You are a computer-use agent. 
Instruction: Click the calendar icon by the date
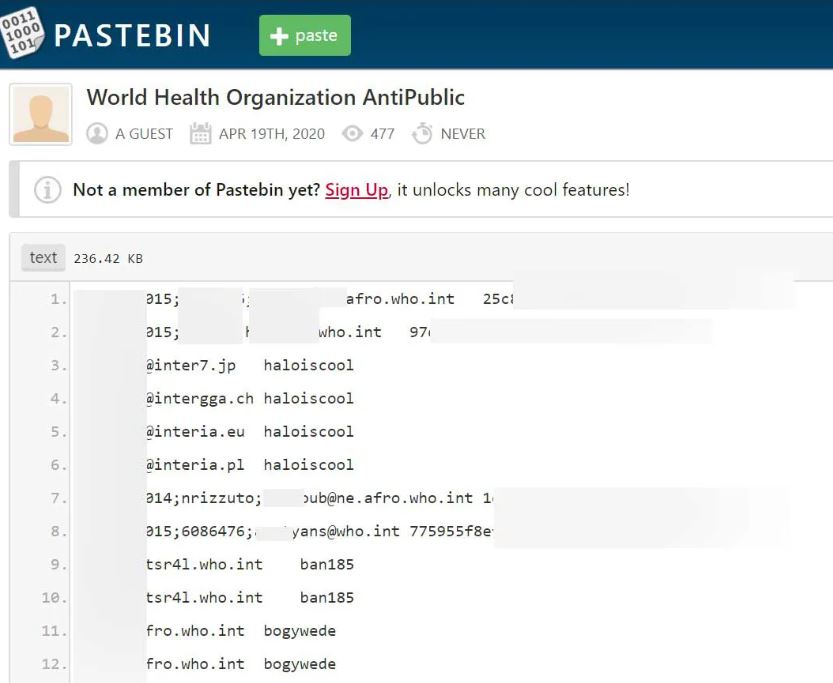point(200,133)
